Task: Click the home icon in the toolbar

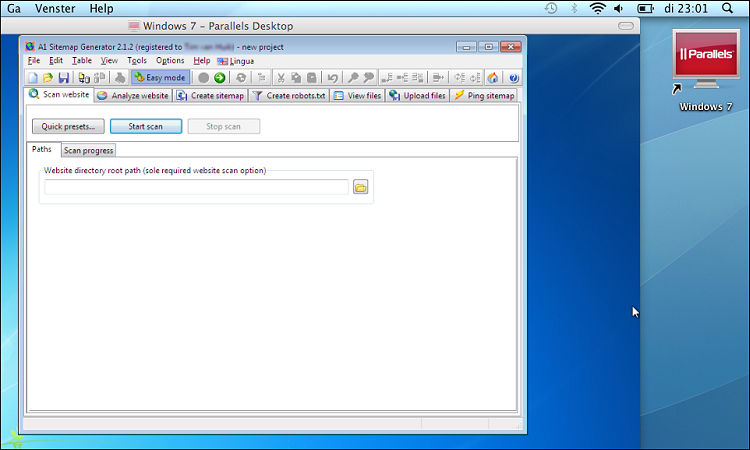Action: (493, 77)
